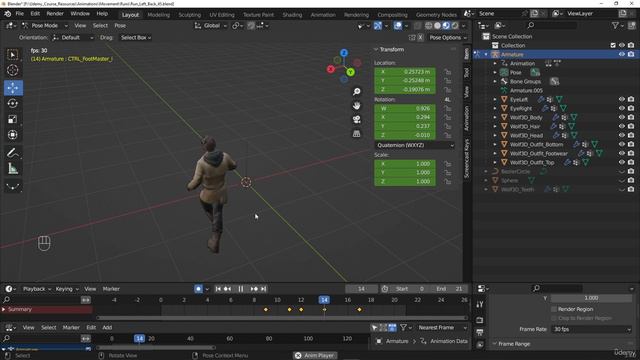Click the Anim Player status button
640x360 pixels.
(315, 356)
